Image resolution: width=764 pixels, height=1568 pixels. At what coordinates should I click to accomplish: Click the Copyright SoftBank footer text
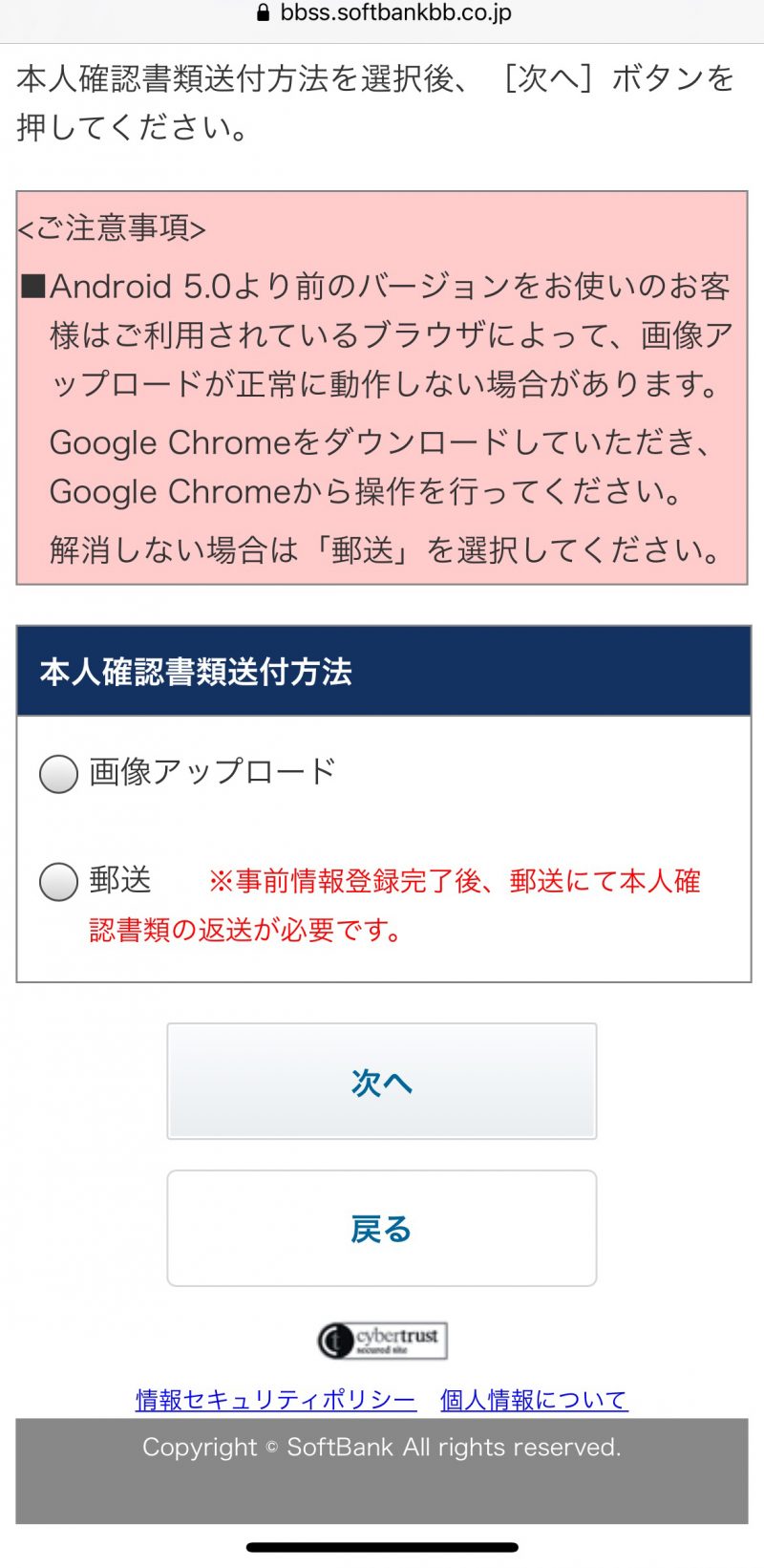click(x=381, y=1448)
